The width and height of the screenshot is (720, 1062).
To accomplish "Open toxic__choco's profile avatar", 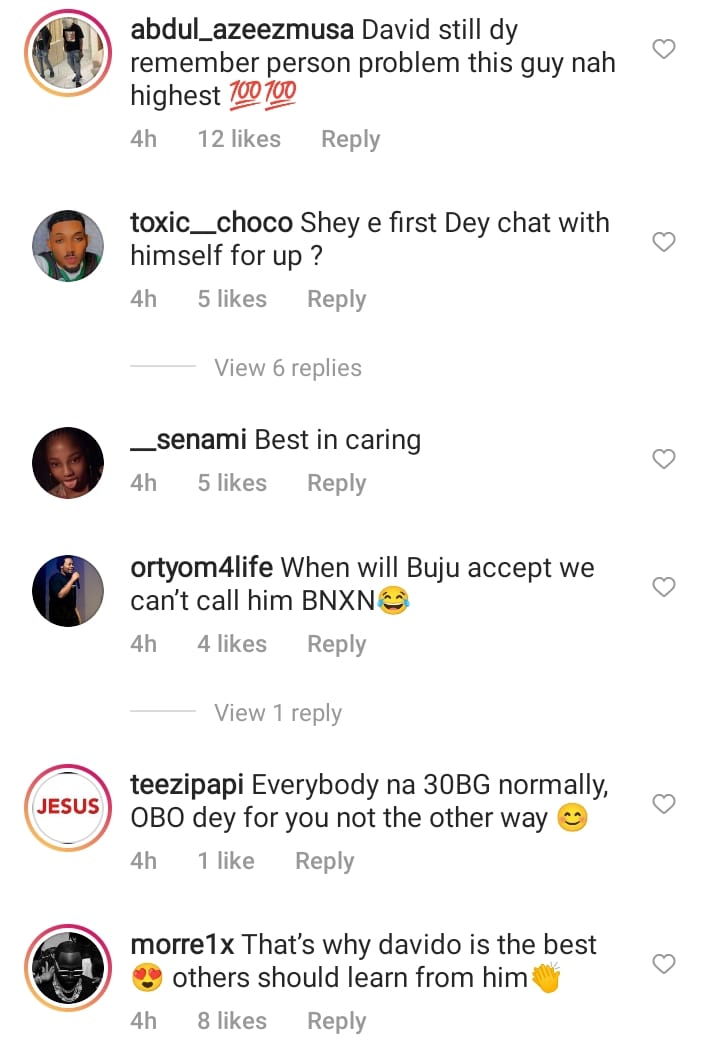I will [68, 246].
